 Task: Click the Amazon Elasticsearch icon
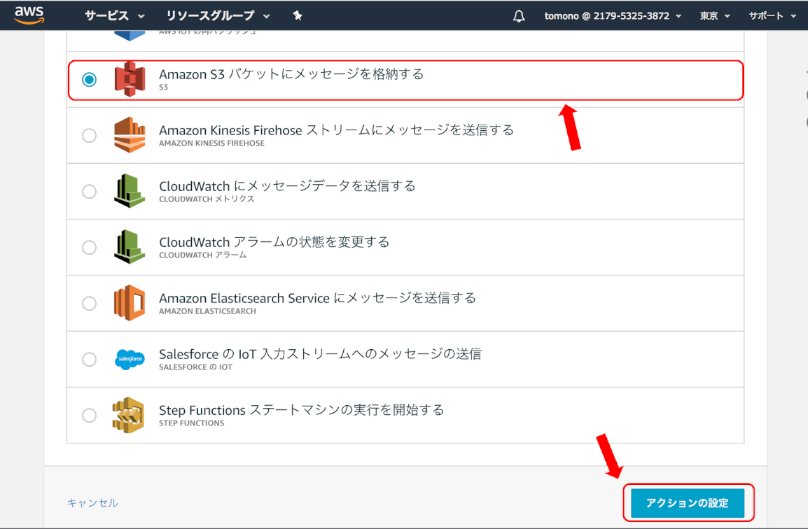tap(129, 303)
